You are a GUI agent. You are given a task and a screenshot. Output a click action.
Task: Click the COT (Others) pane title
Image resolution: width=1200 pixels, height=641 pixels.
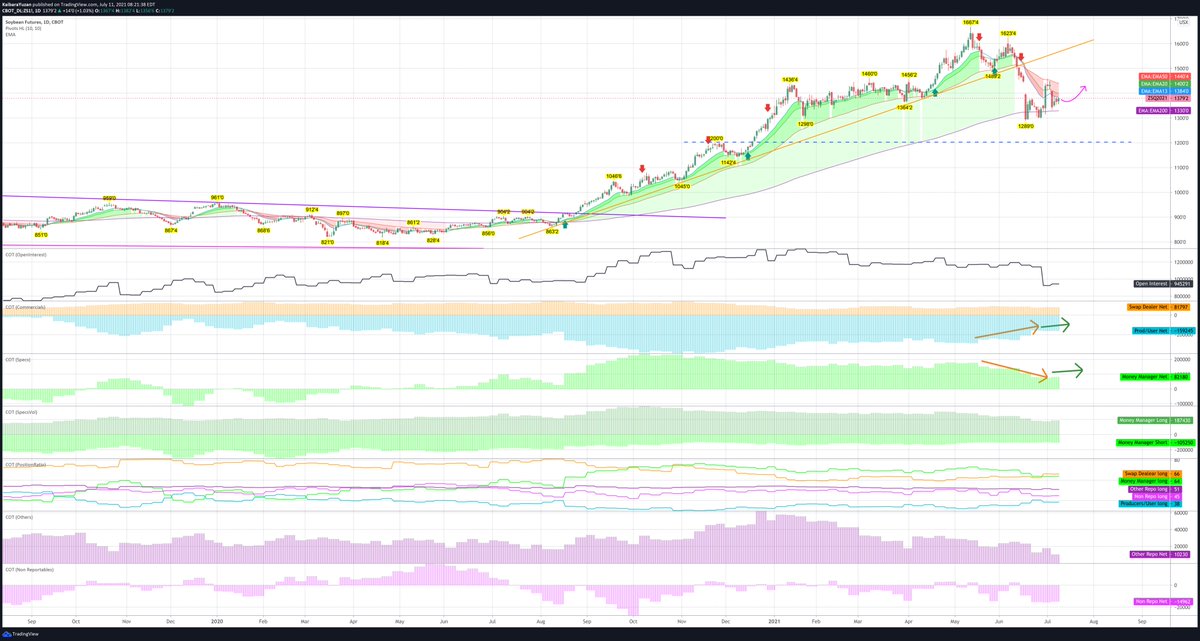click(x=18, y=516)
